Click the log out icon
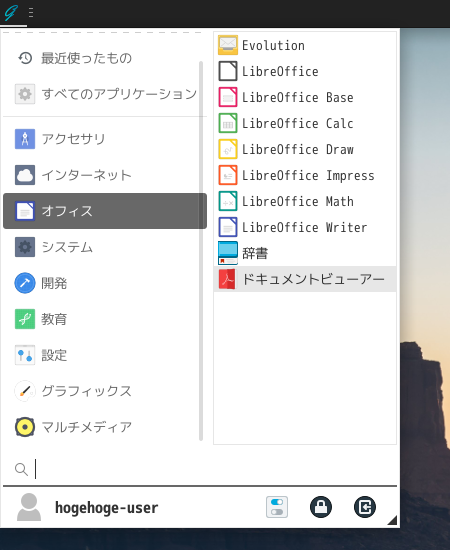 tap(365, 507)
